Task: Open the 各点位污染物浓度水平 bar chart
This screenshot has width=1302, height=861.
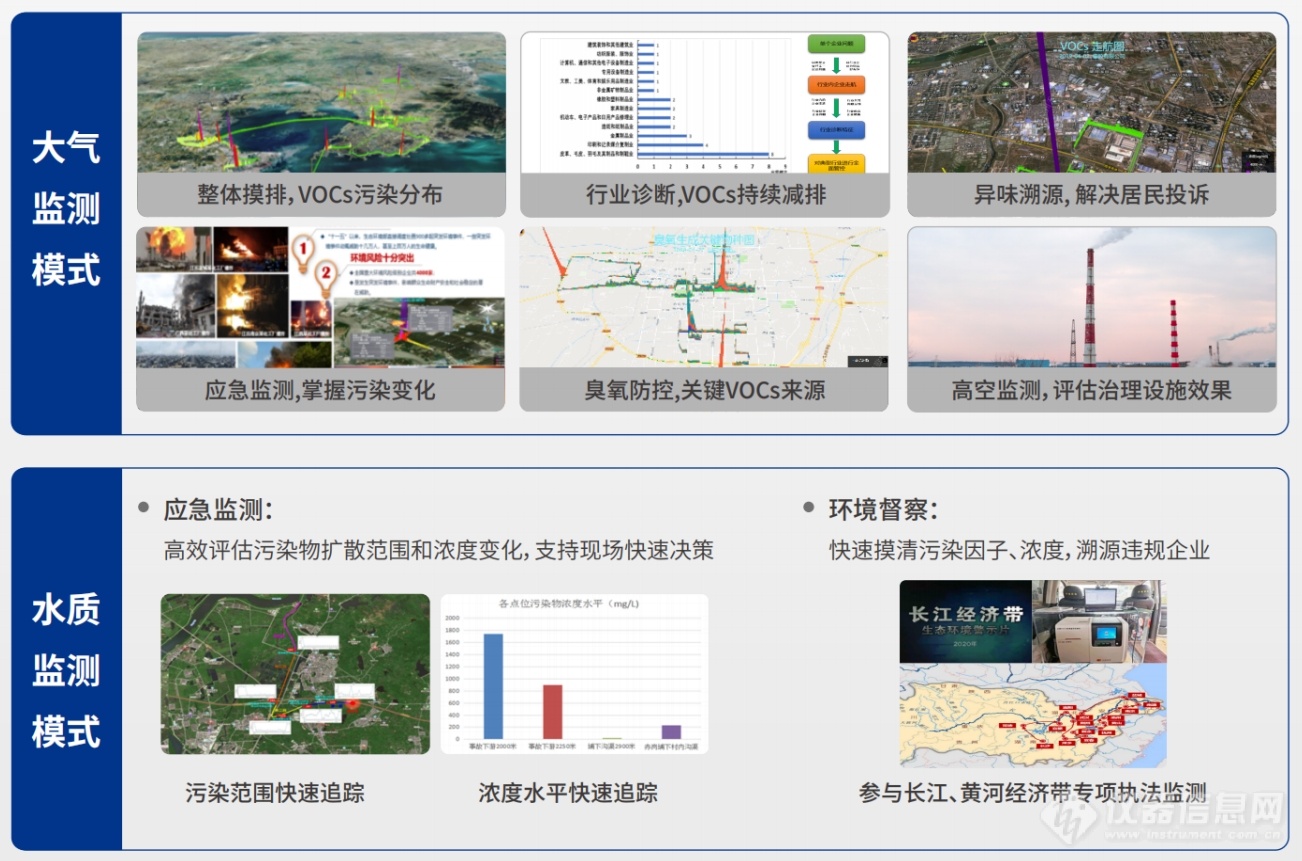Action: click(x=574, y=674)
